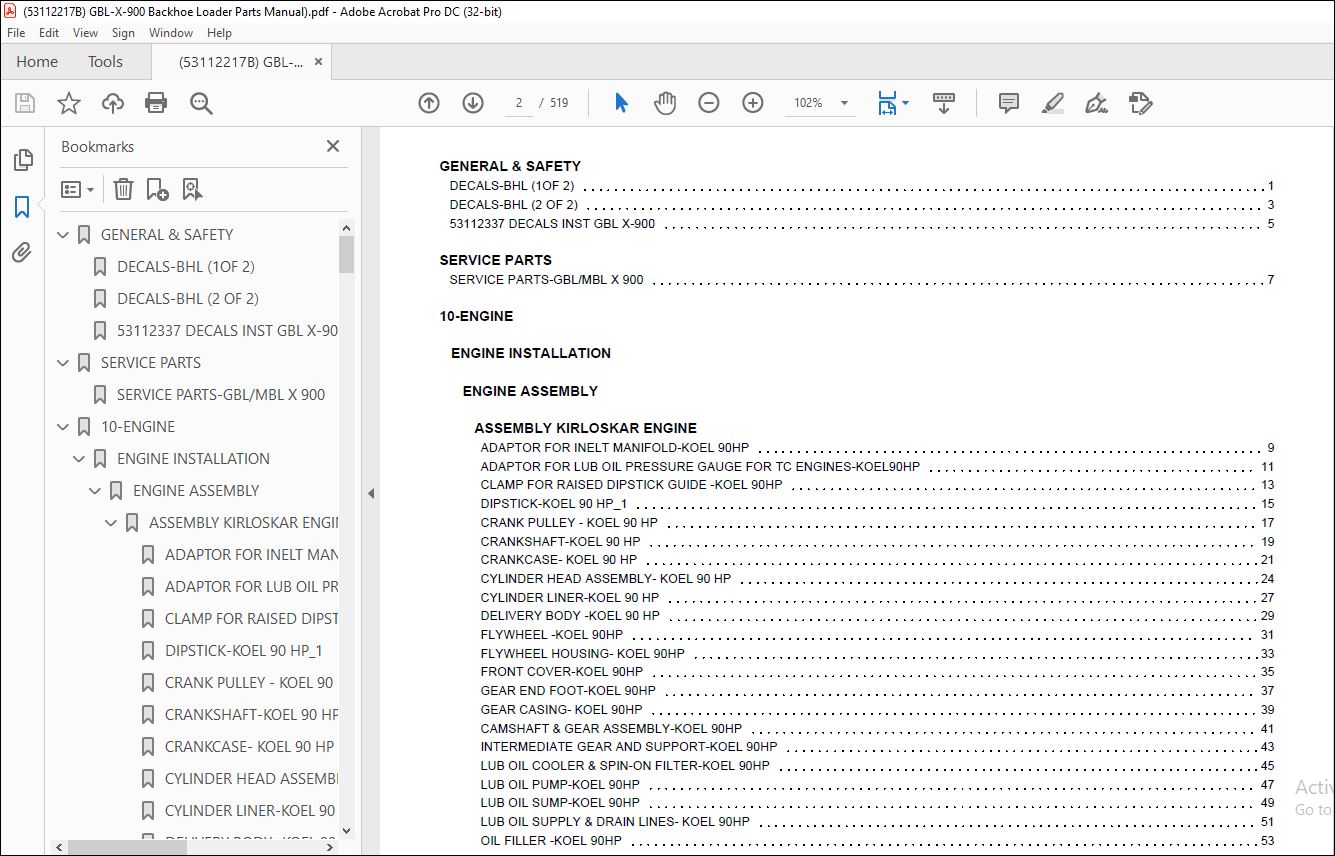Click the upload to cloud icon
This screenshot has height=856, width=1335.
click(x=113, y=103)
